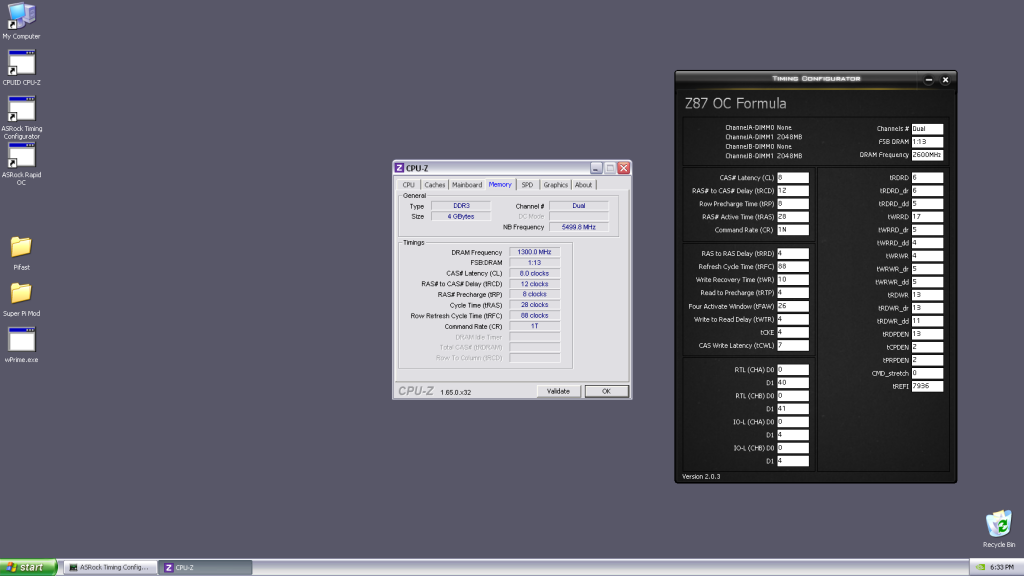1024x576 pixels.
Task: Click the Channels # Dual field
Action: 927,129
